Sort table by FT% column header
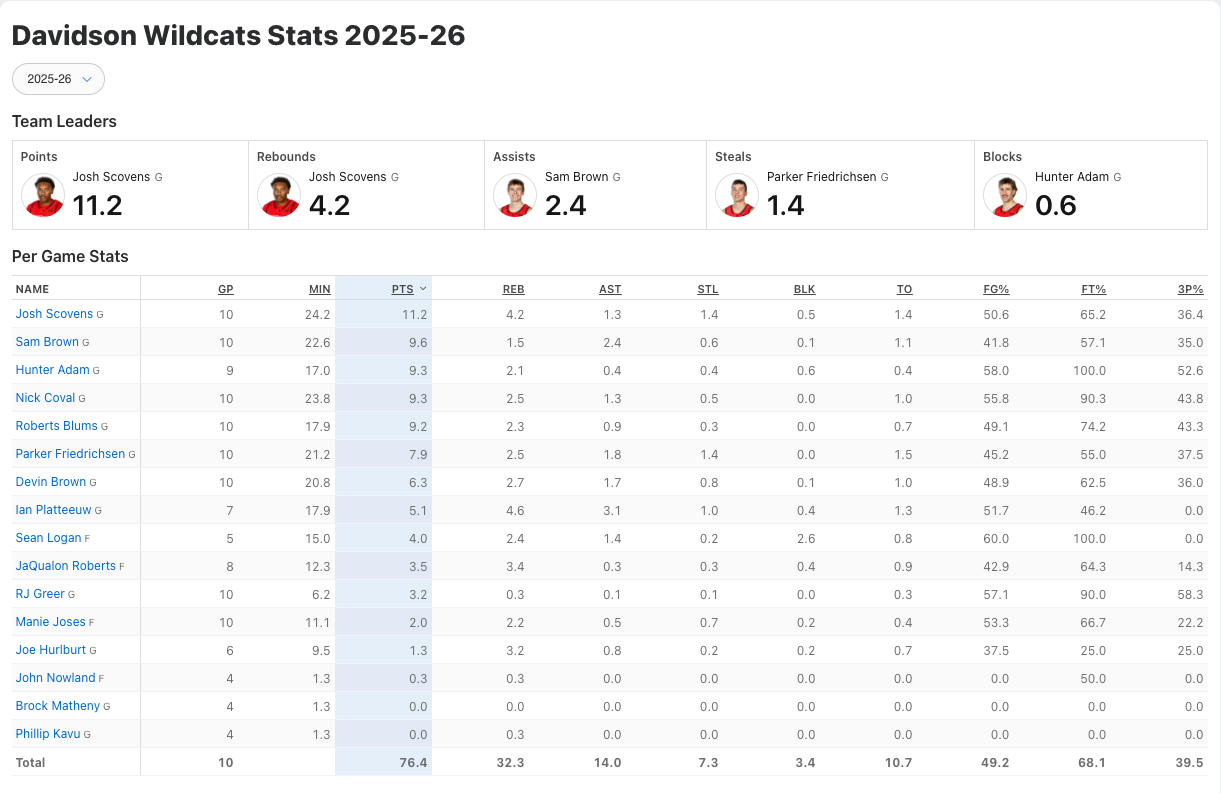The width and height of the screenshot is (1221, 794). pyautogui.click(x=1093, y=289)
